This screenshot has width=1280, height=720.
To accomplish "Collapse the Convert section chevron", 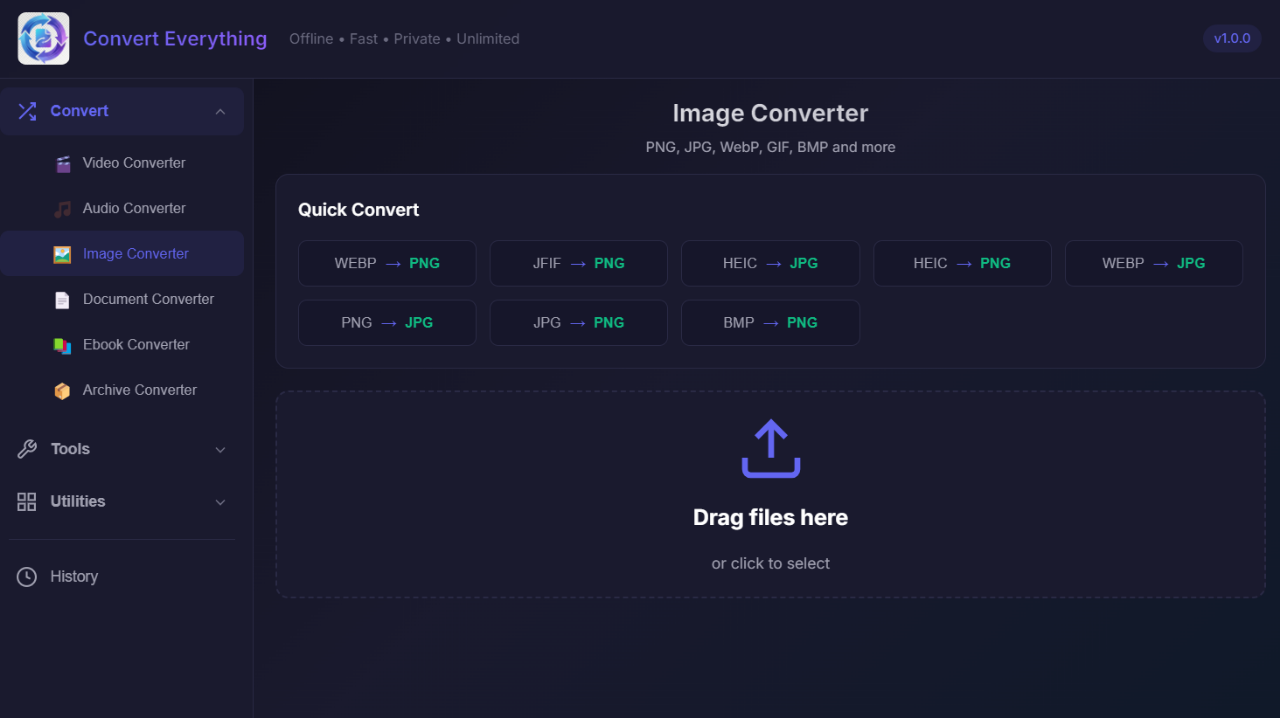I will [220, 111].
